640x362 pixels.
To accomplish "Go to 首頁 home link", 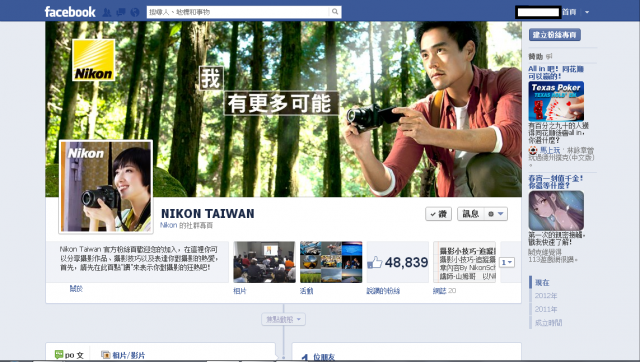I will (x=569, y=12).
